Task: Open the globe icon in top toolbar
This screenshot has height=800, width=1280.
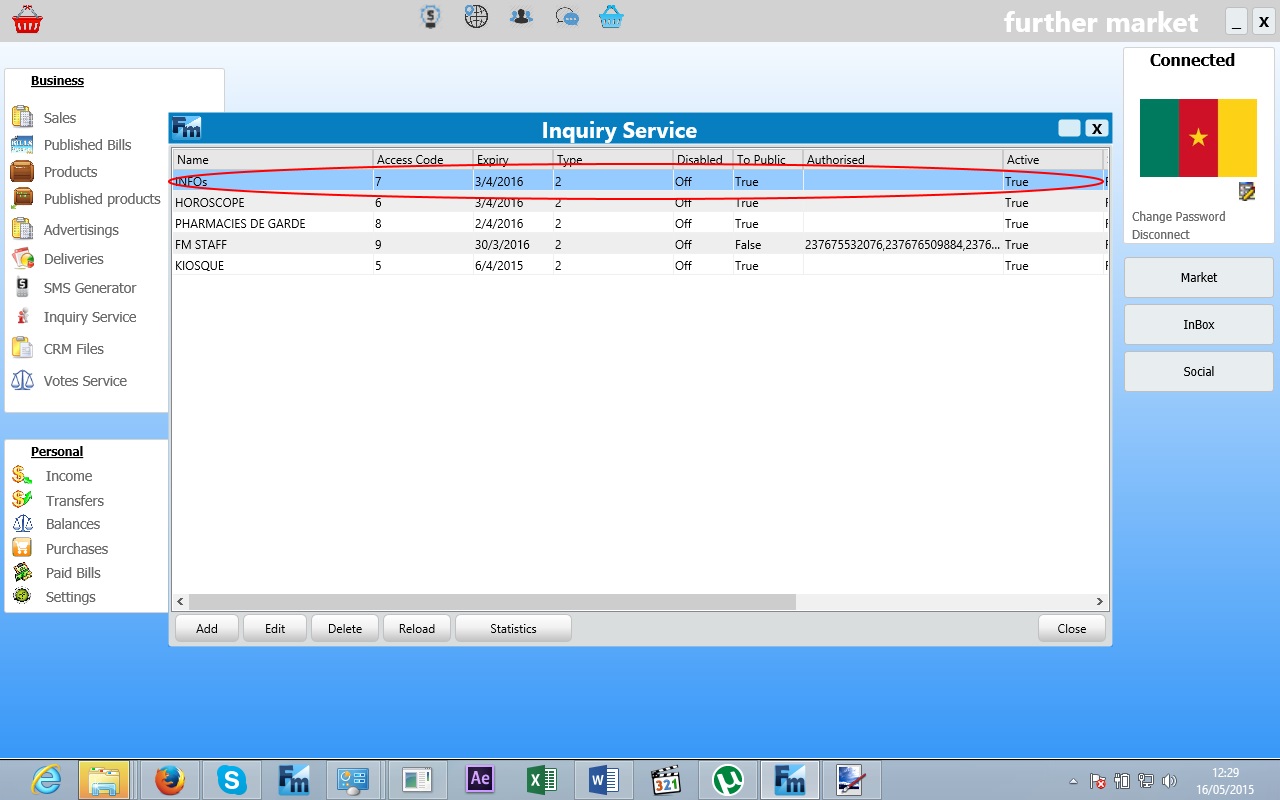Action: point(476,16)
